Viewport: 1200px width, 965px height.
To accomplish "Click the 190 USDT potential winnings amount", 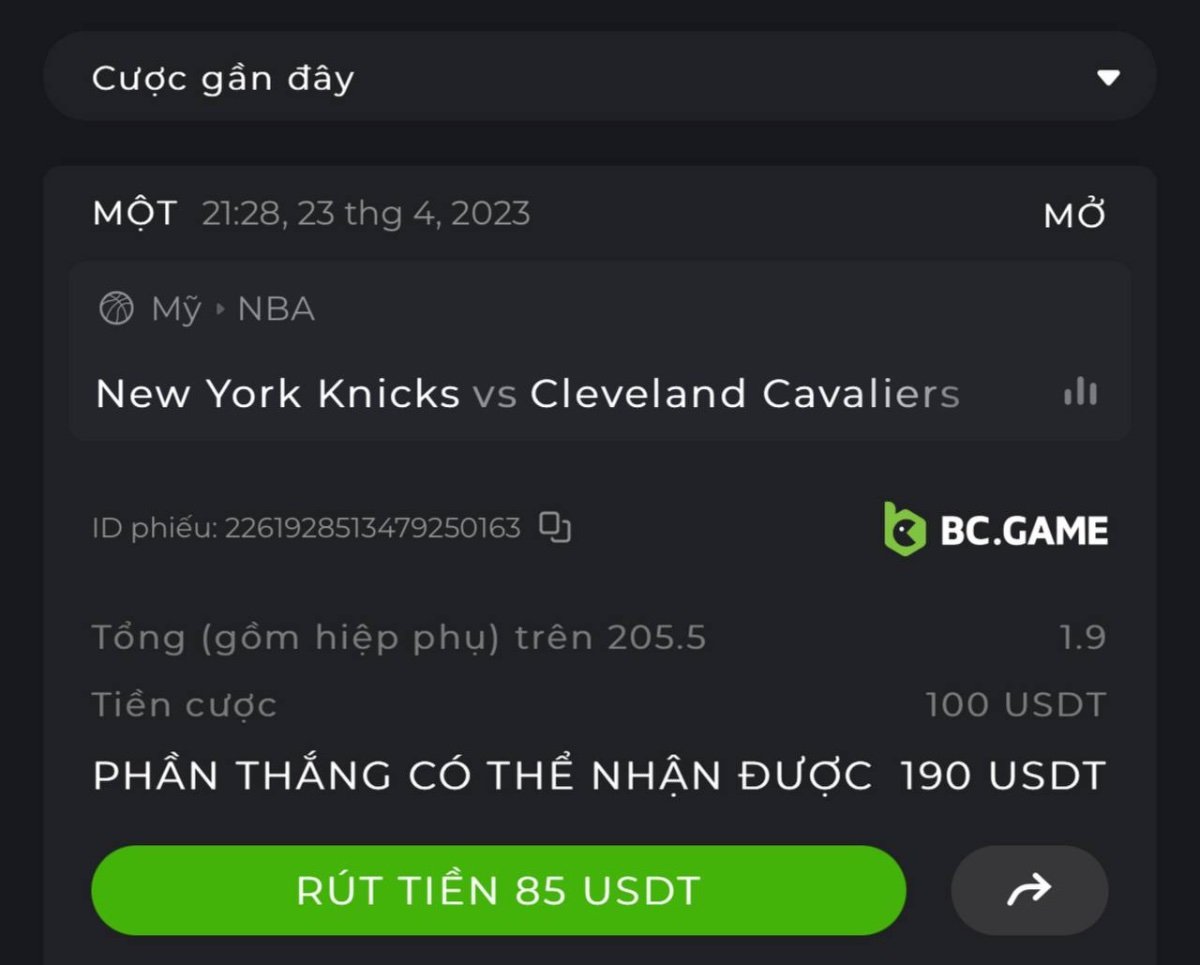I will (1003, 776).
